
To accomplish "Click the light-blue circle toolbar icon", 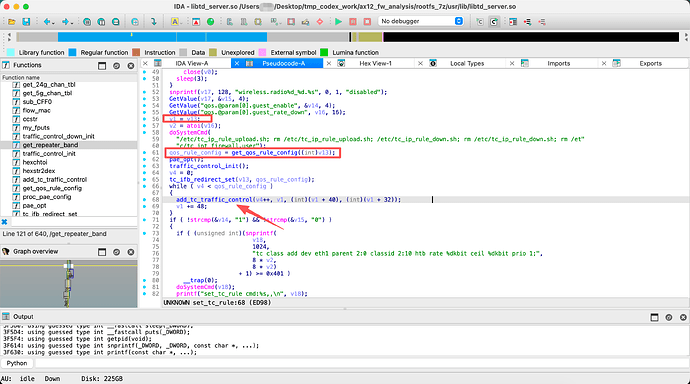I will (x=135, y=22).
